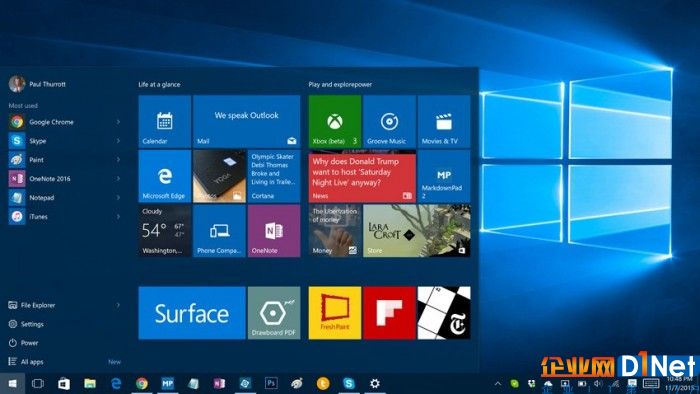Open Notepad from the taskbar
Viewport: 700px width, 394px height.
[193, 383]
